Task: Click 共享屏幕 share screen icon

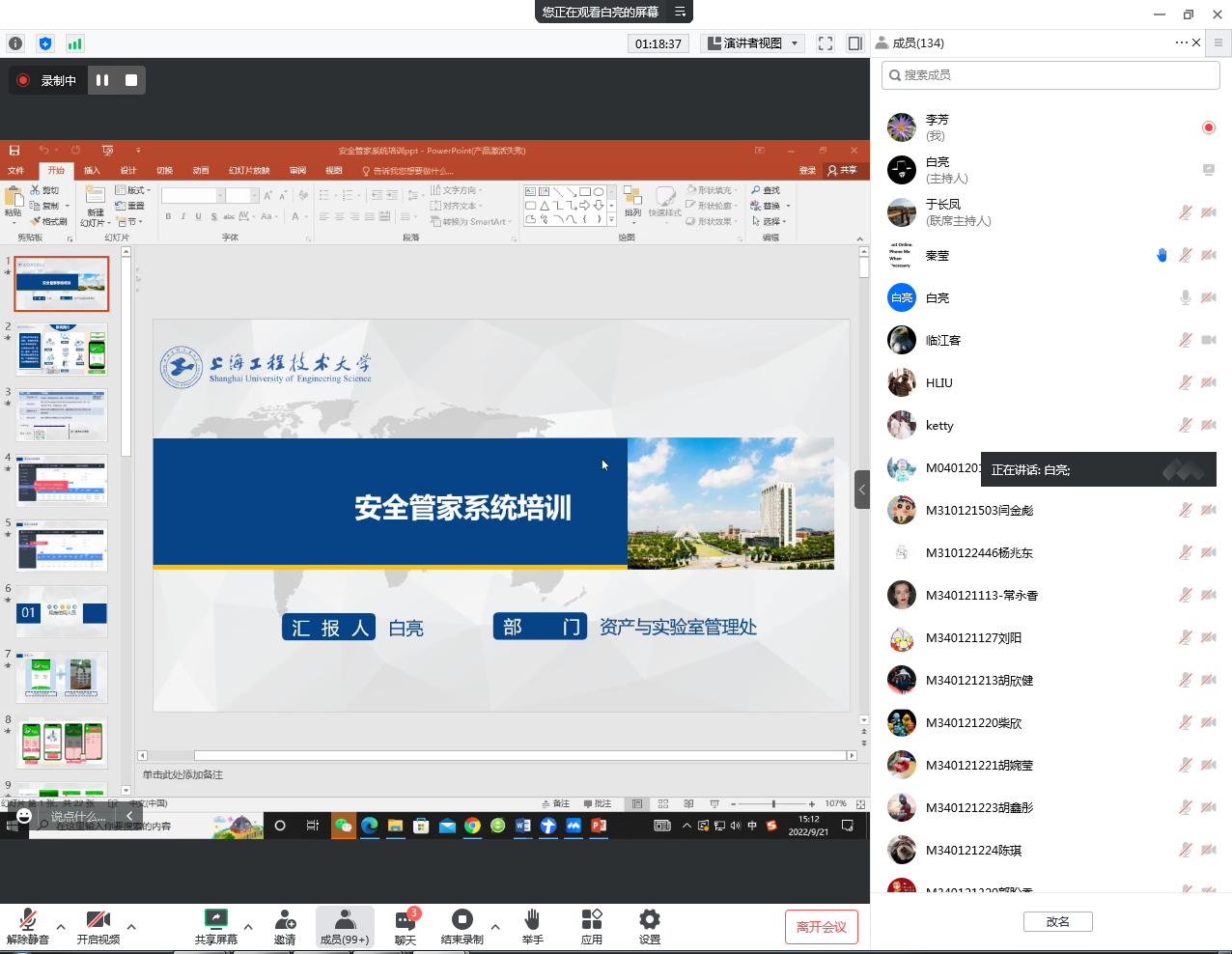Action: 215,925
